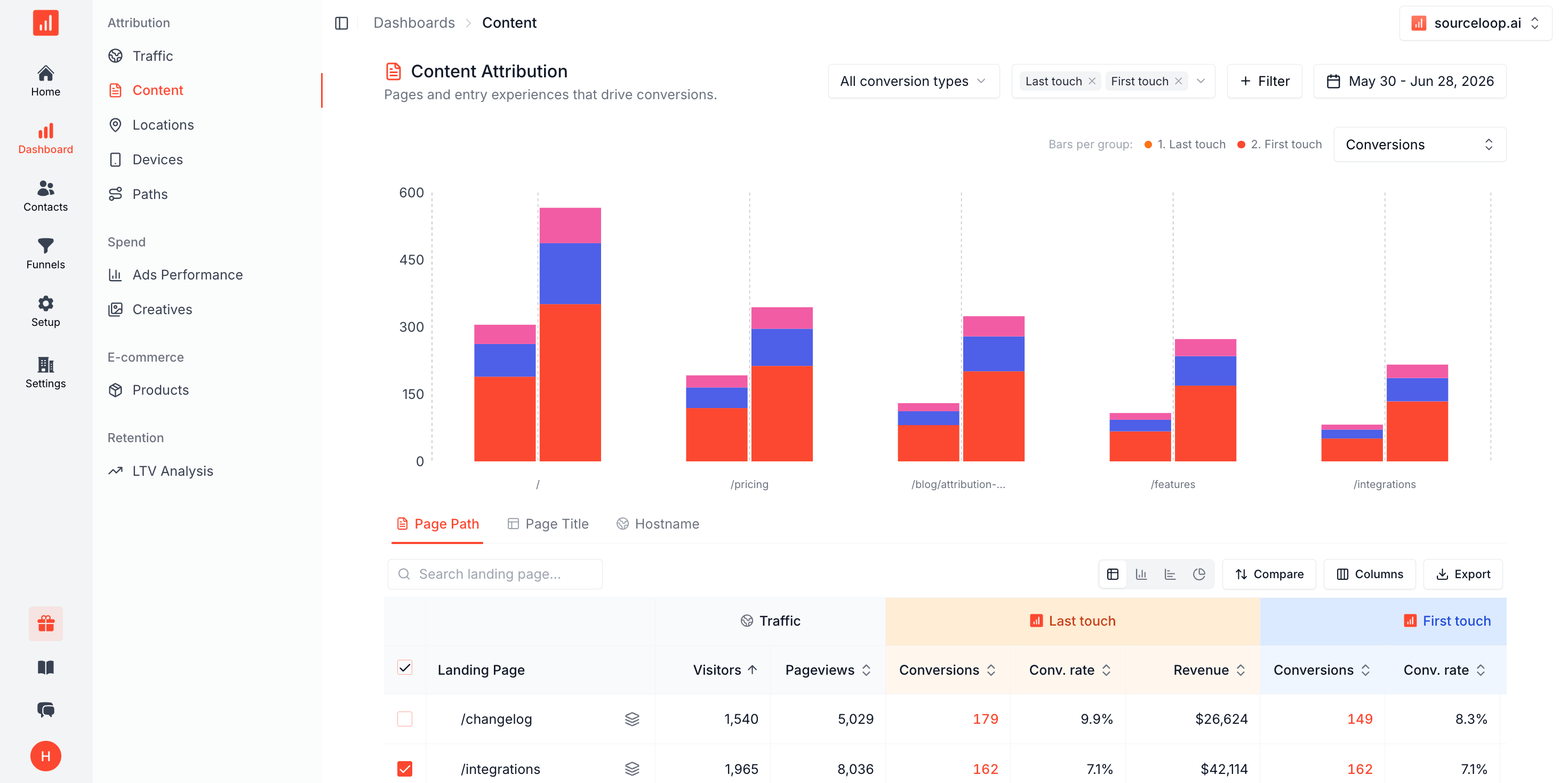The width and height of the screenshot is (1568, 783).
Task: Uncheck the /integrations row checkbox
Action: [405, 769]
